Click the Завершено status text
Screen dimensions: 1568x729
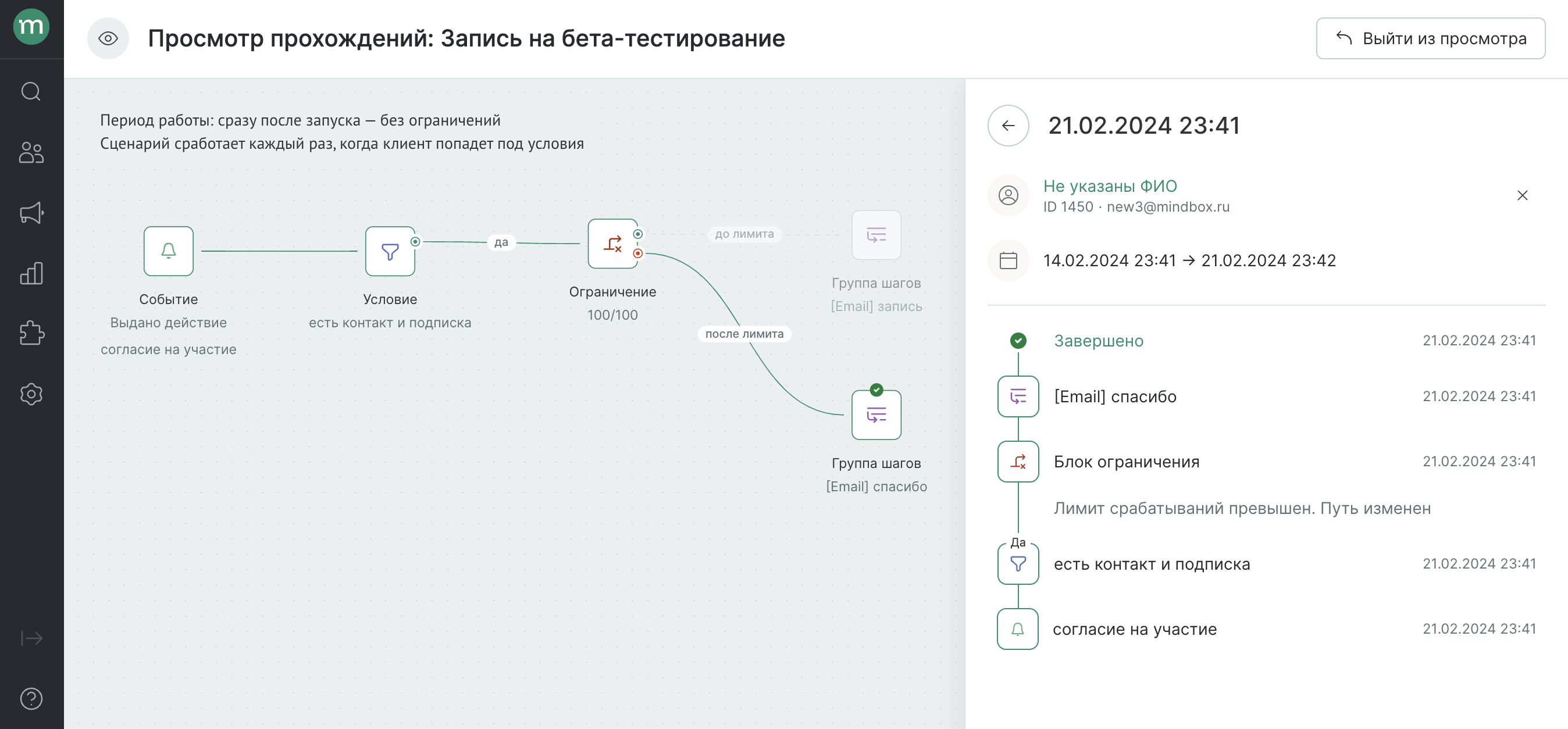click(1098, 341)
